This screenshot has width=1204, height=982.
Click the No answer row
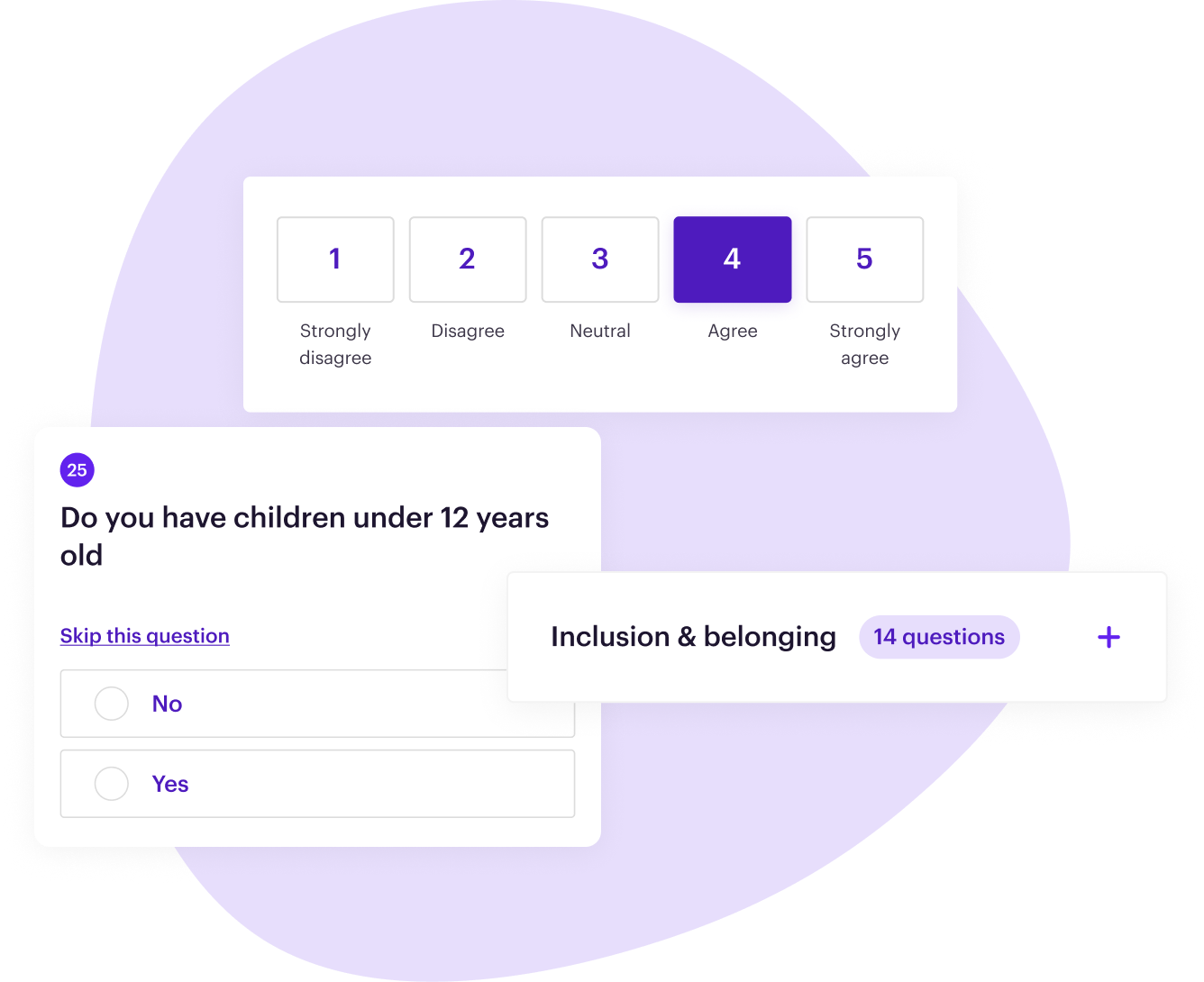tap(317, 704)
